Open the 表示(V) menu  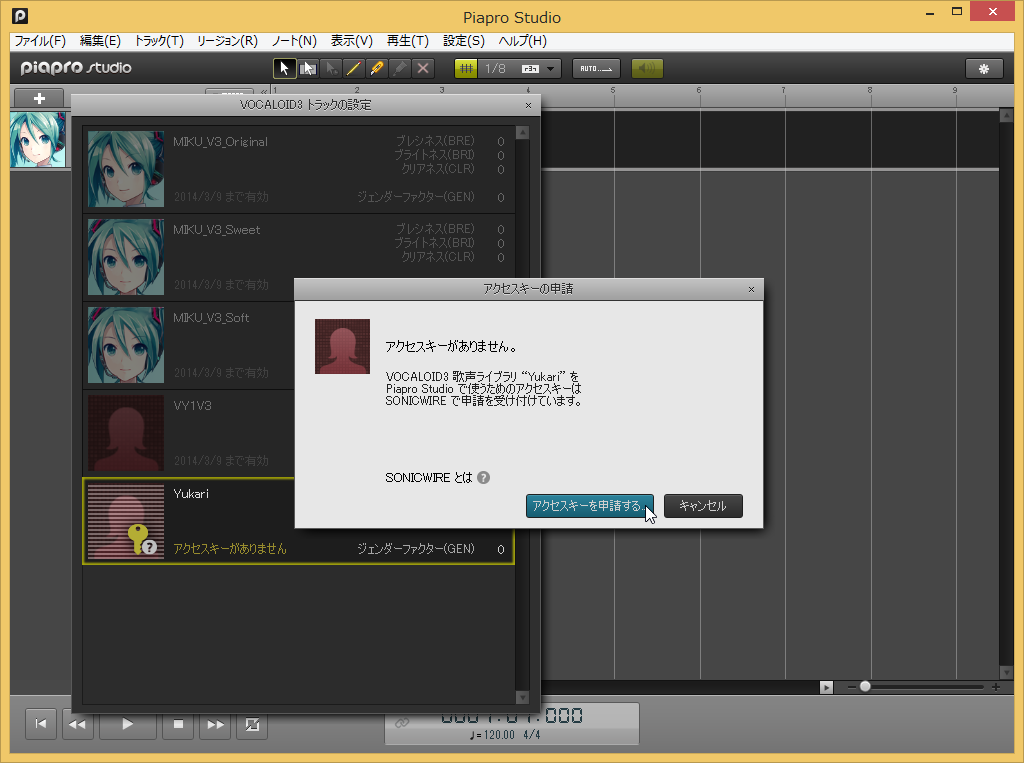[x=351, y=41]
